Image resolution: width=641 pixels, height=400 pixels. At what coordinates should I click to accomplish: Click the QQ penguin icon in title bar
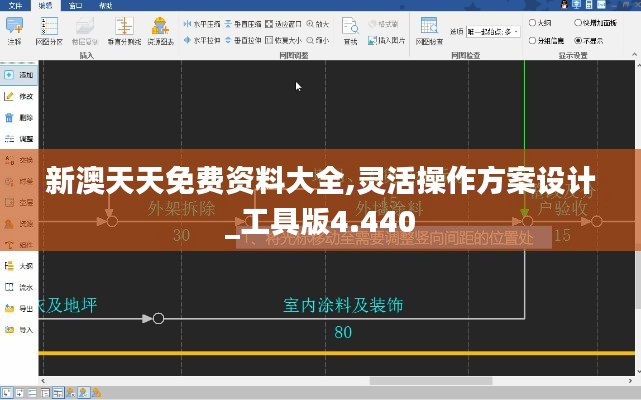(565, 4)
